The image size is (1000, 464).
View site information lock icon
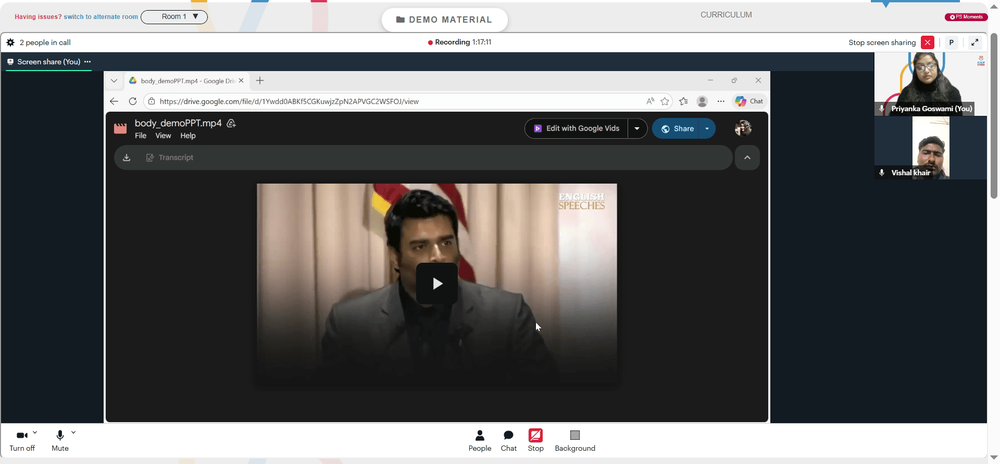coord(151,101)
